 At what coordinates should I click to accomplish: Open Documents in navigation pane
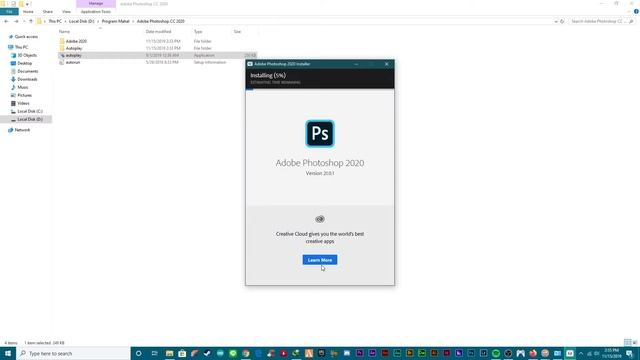click(x=28, y=71)
